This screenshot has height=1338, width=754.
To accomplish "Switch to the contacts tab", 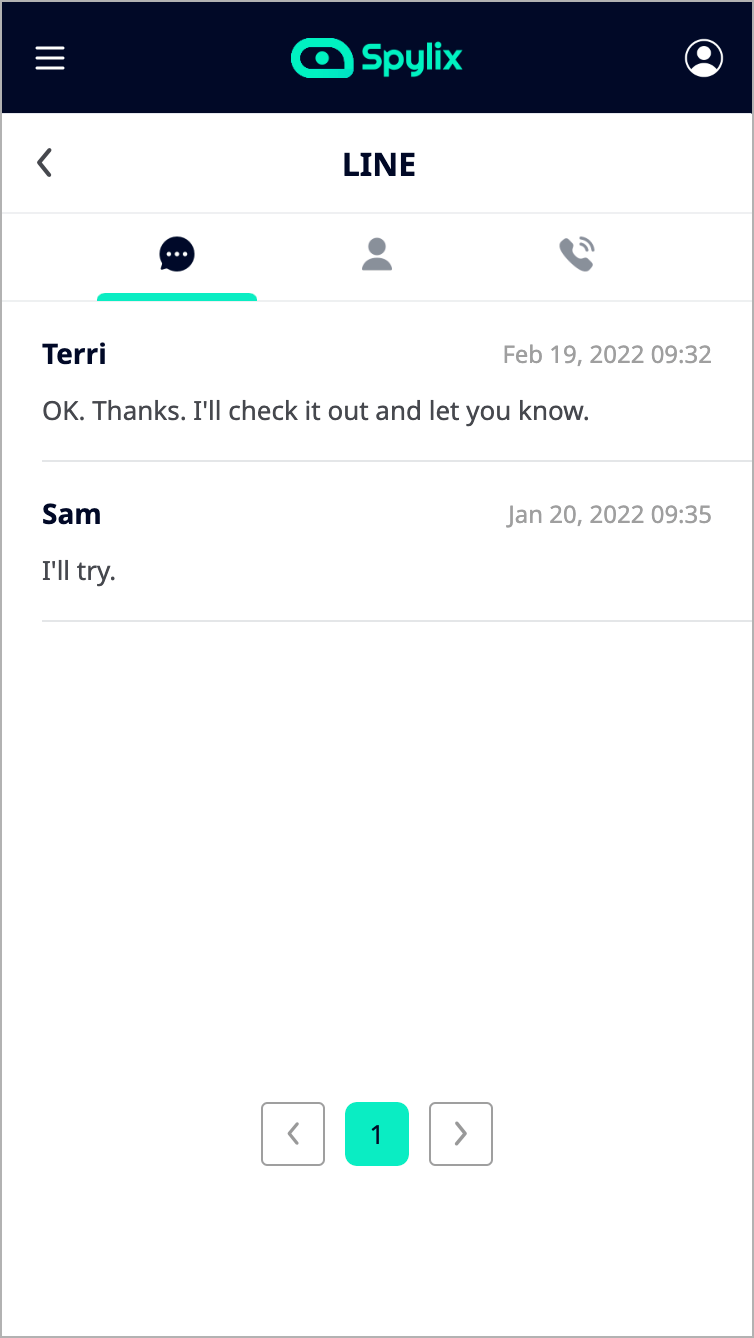I will click(x=377, y=255).
